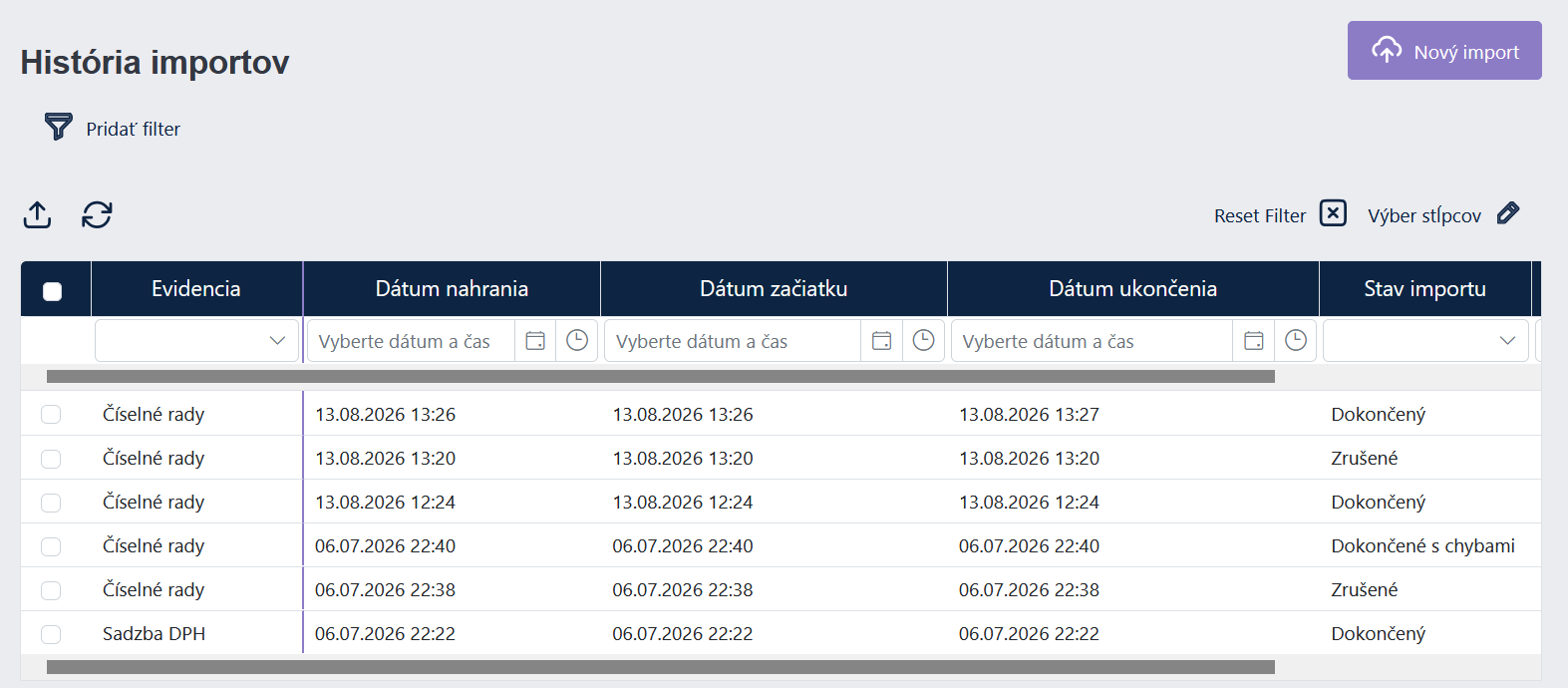The height and width of the screenshot is (688, 1568).
Task: Sort by Evidencia column header
Action: point(196,289)
